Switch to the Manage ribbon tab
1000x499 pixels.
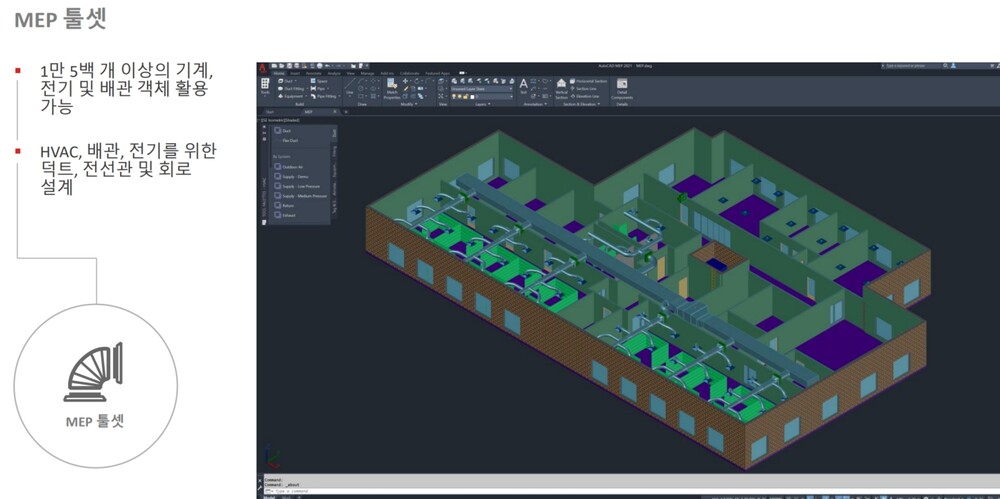(x=367, y=73)
